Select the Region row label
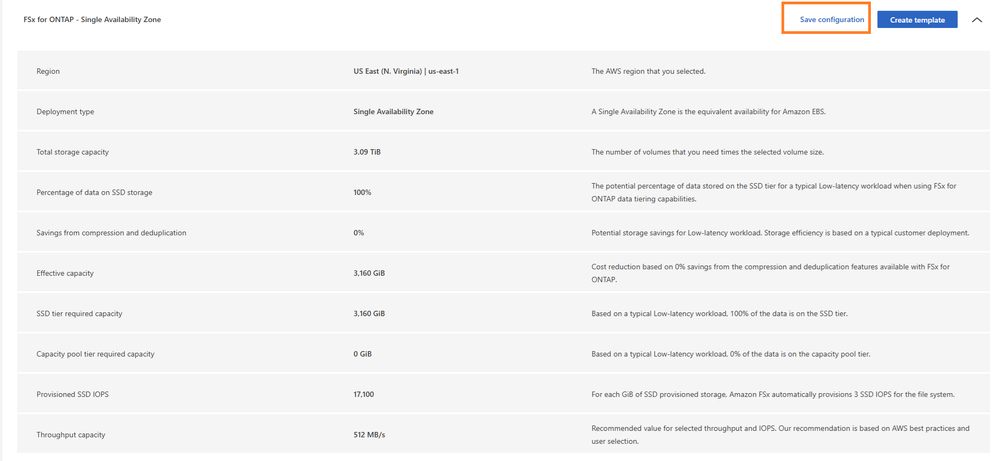Viewport: 998px width, 461px height. pyautogui.click(x=48, y=72)
